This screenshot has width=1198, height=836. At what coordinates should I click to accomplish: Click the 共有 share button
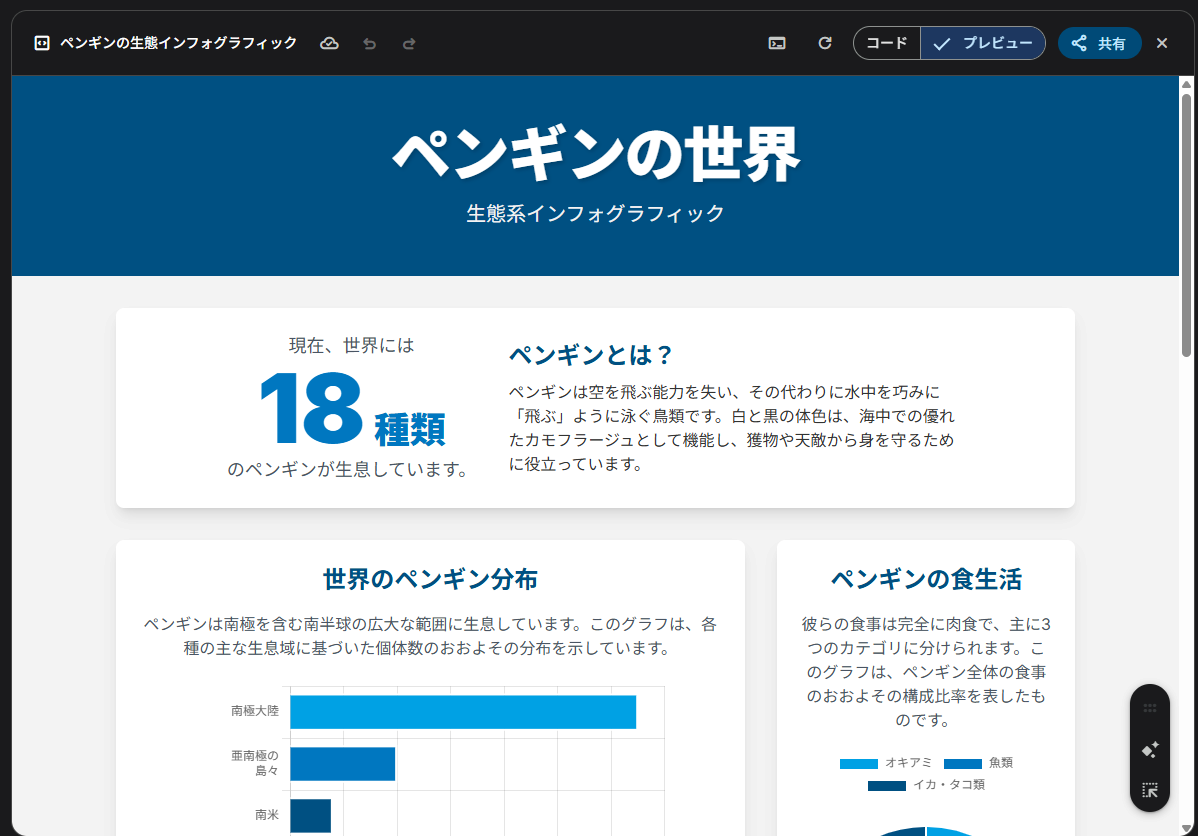pos(1099,43)
